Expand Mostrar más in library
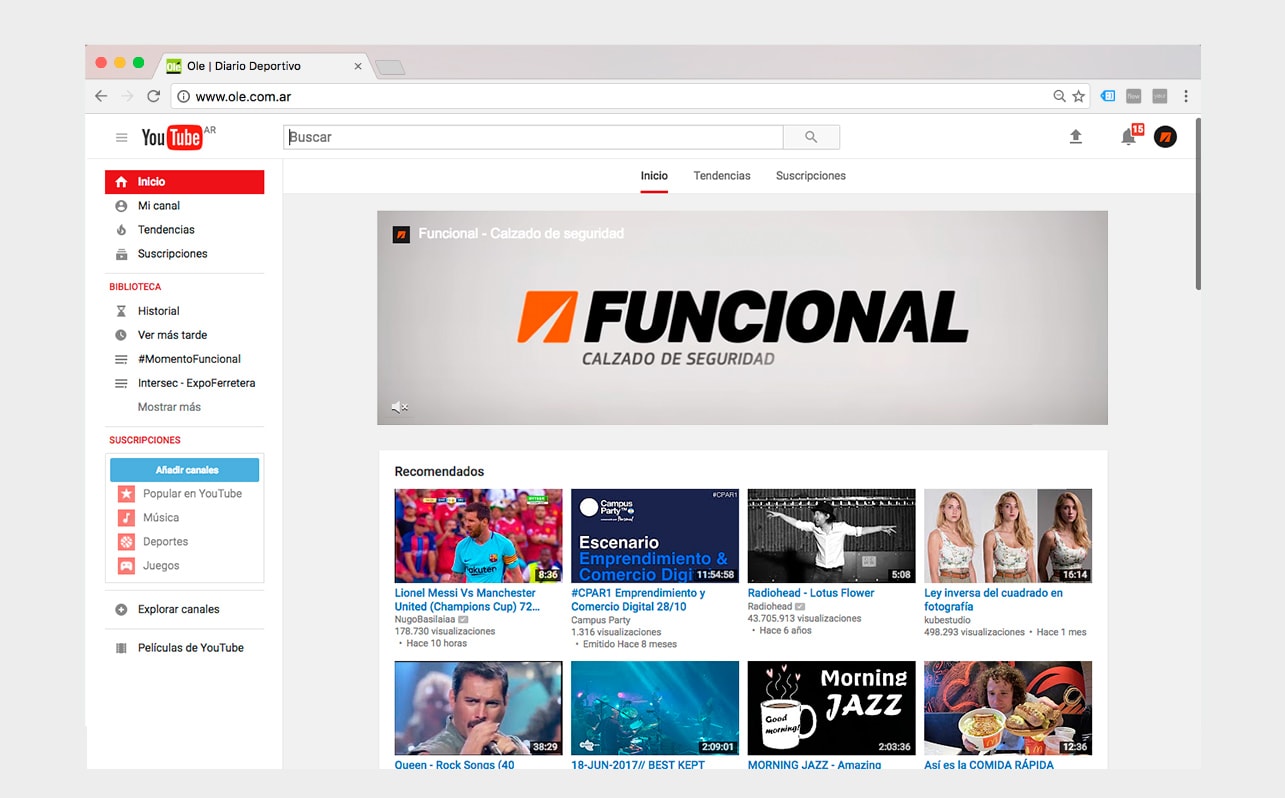The height and width of the screenshot is (798, 1285). (169, 407)
